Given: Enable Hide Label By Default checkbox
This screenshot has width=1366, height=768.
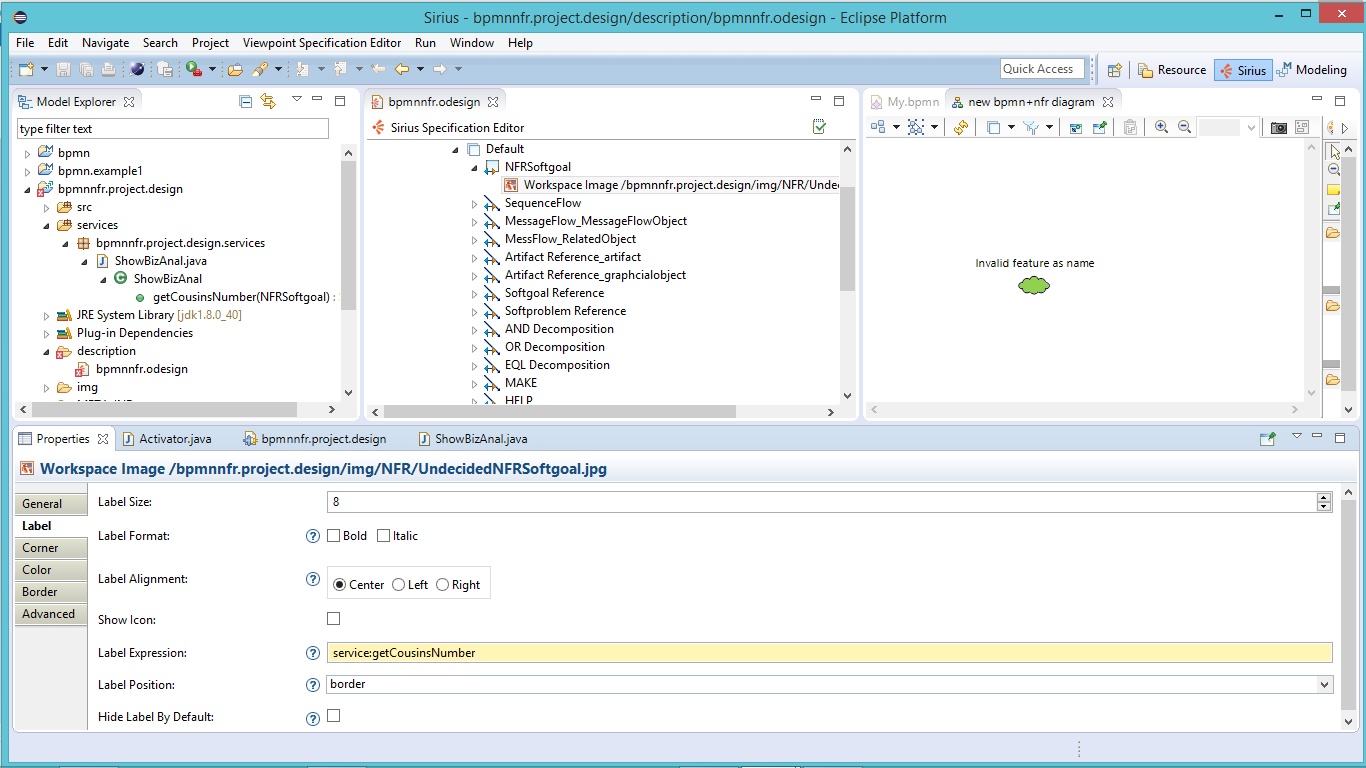Looking at the screenshot, I should 334,716.
